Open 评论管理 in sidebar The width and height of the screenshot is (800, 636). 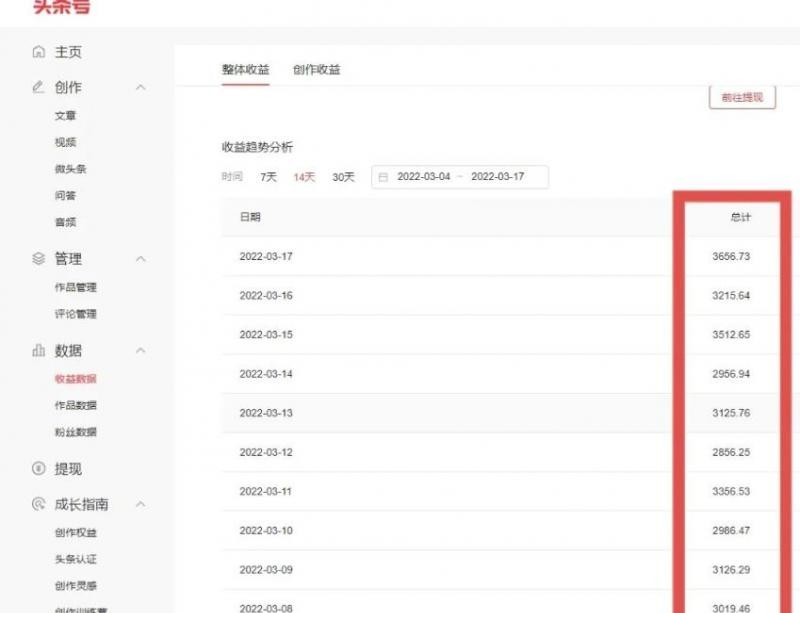pos(76,314)
